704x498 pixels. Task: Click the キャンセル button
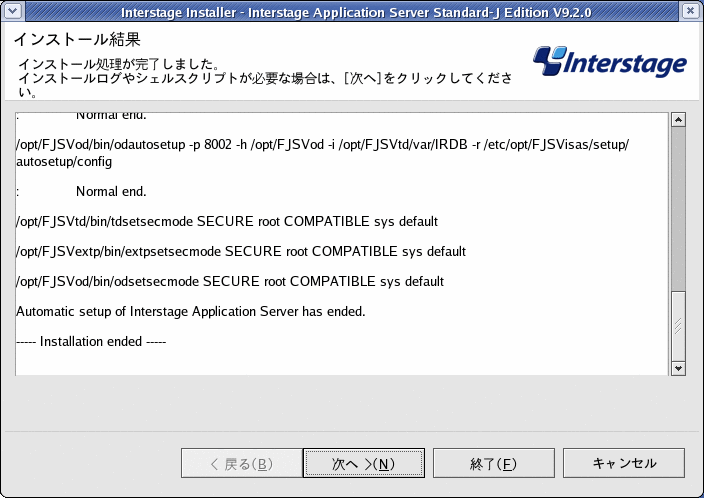tap(624, 463)
